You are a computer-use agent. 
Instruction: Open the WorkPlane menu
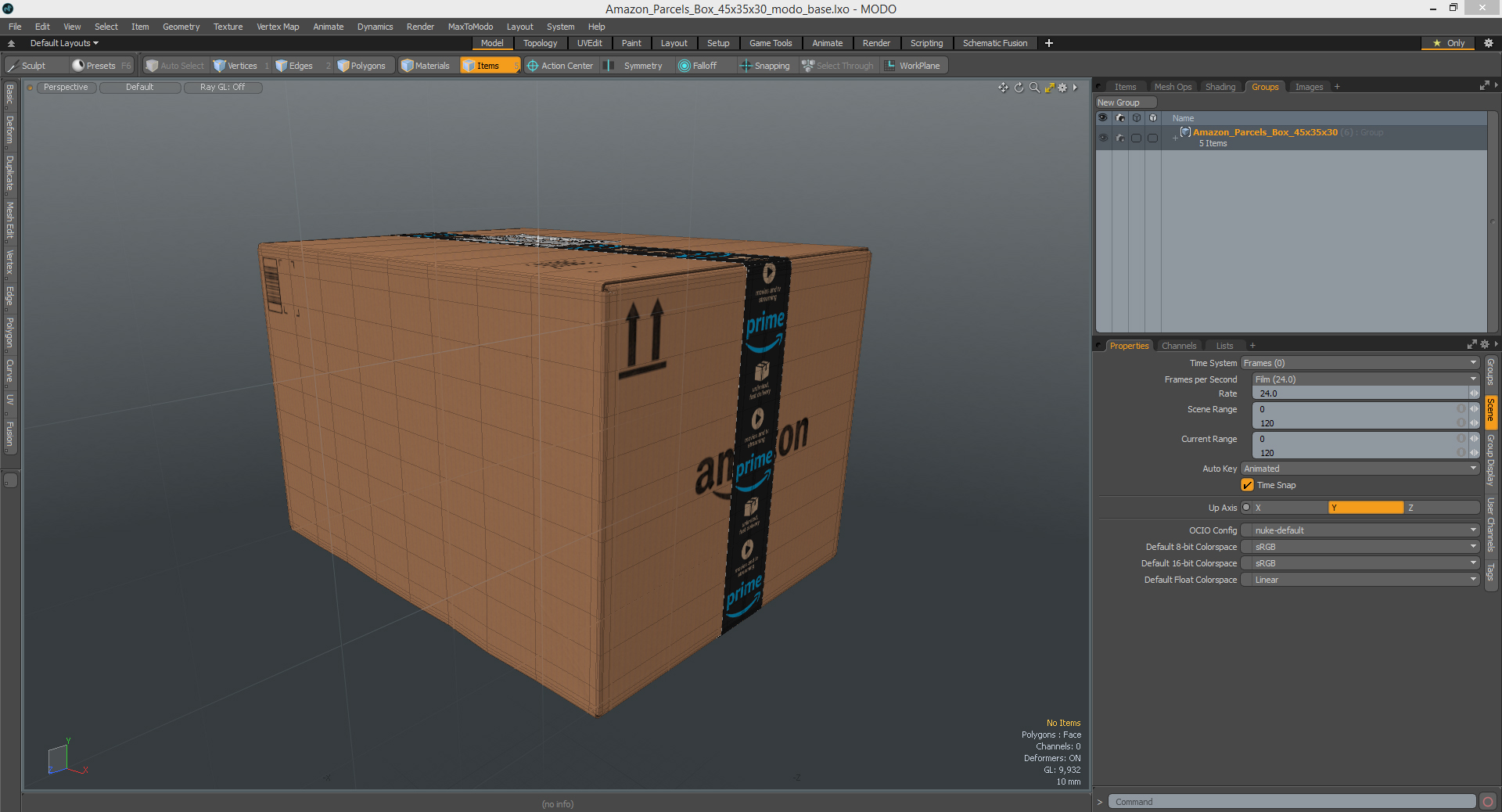[x=913, y=66]
